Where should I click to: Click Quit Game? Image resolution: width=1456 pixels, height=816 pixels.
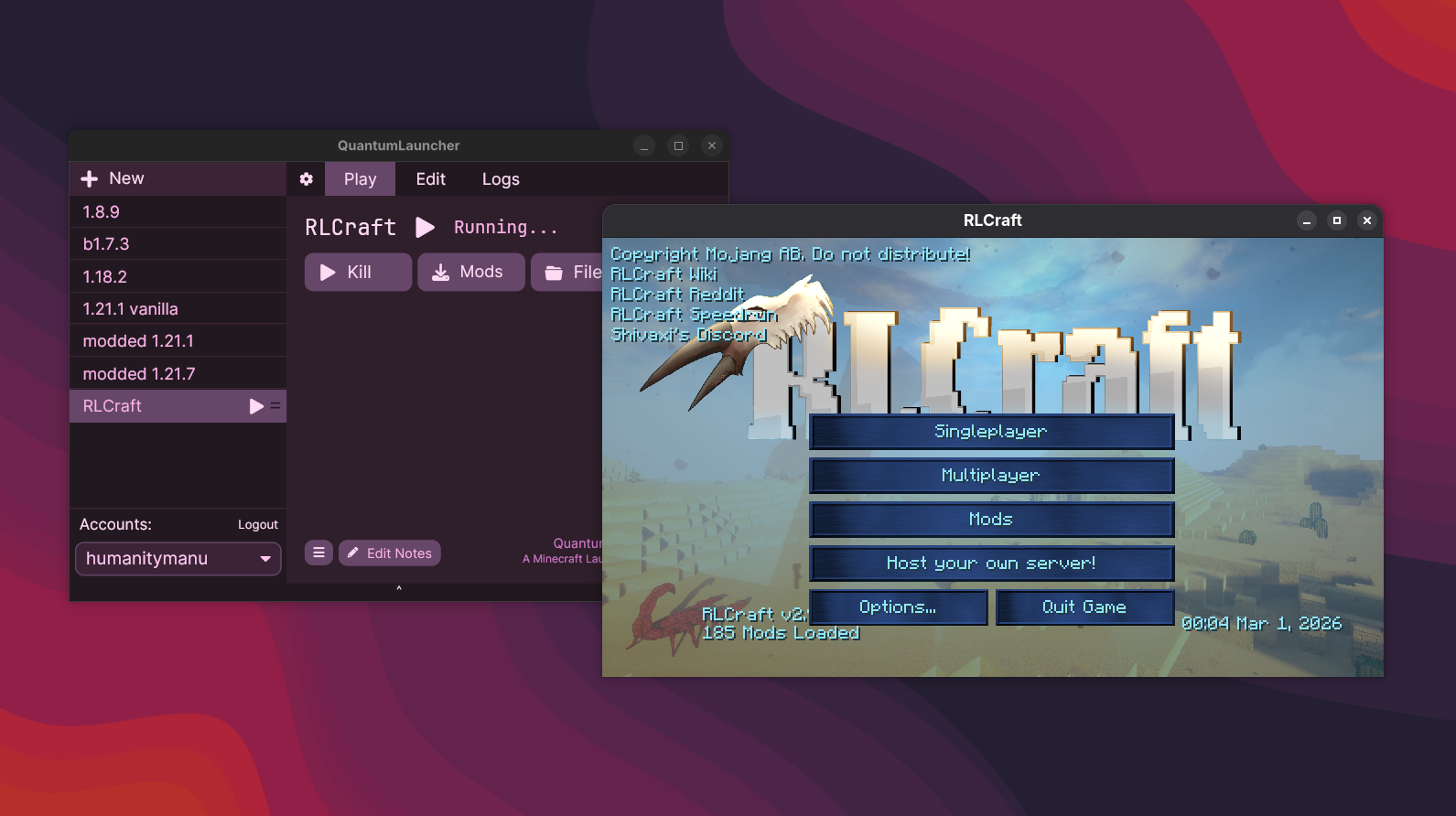pos(1084,607)
